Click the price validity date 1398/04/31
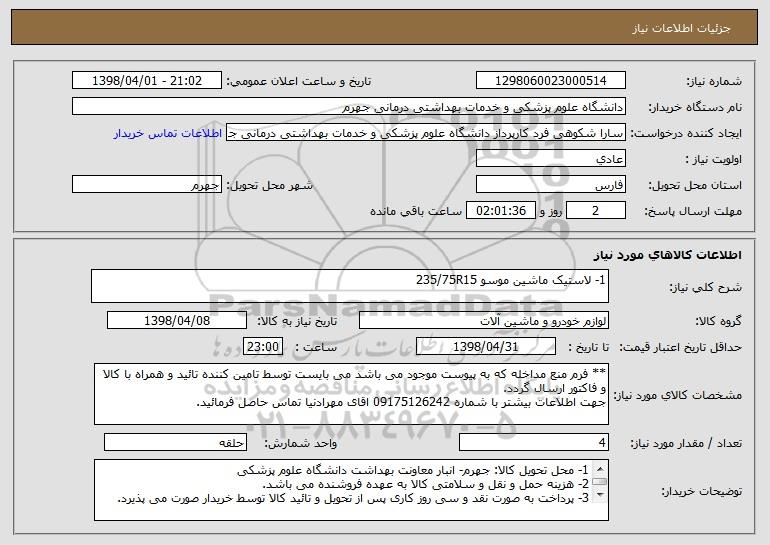 click(x=486, y=347)
